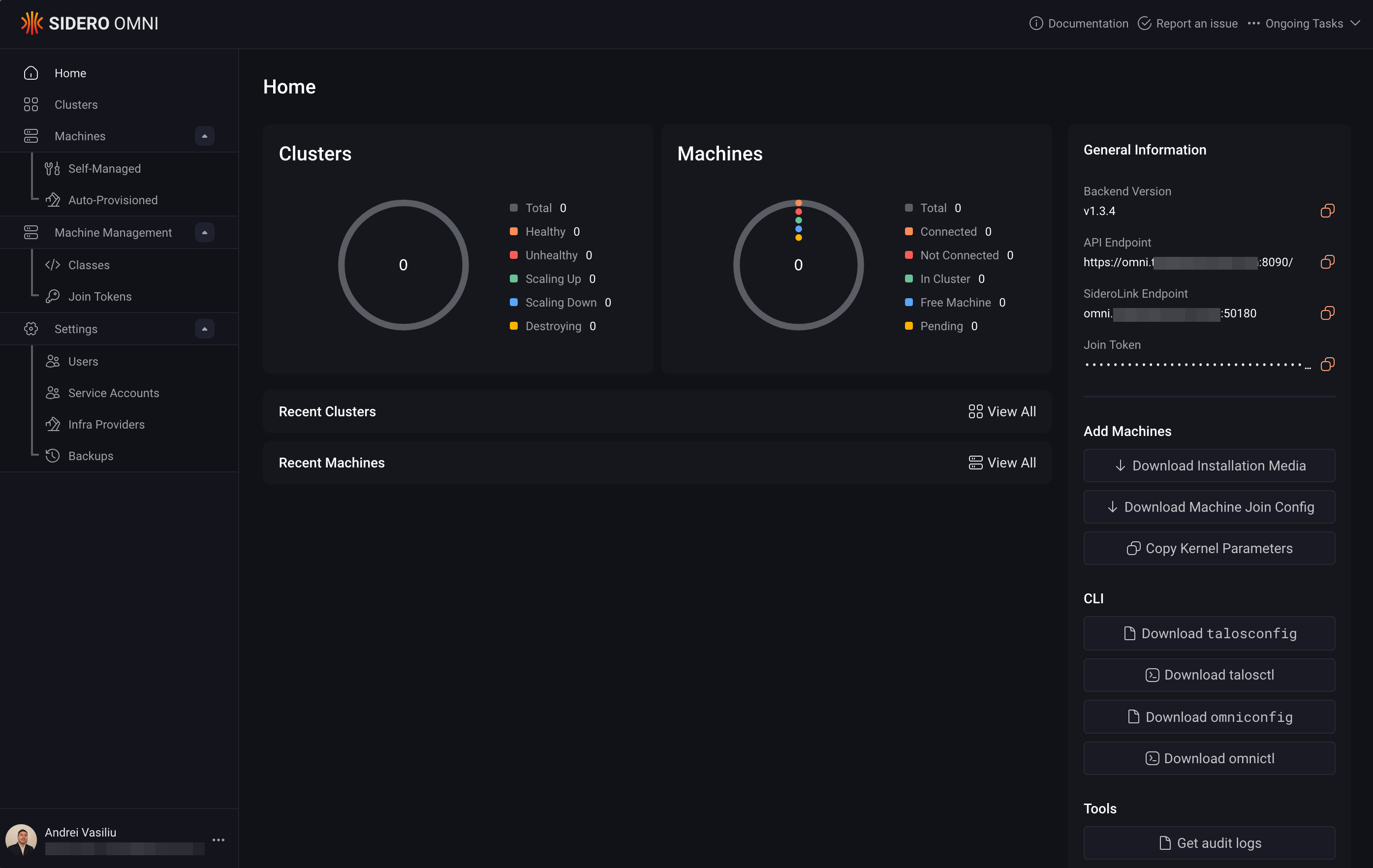The height and width of the screenshot is (868, 1373).
Task: Click Report an issue link
Action: click(x=1187, y=24)
